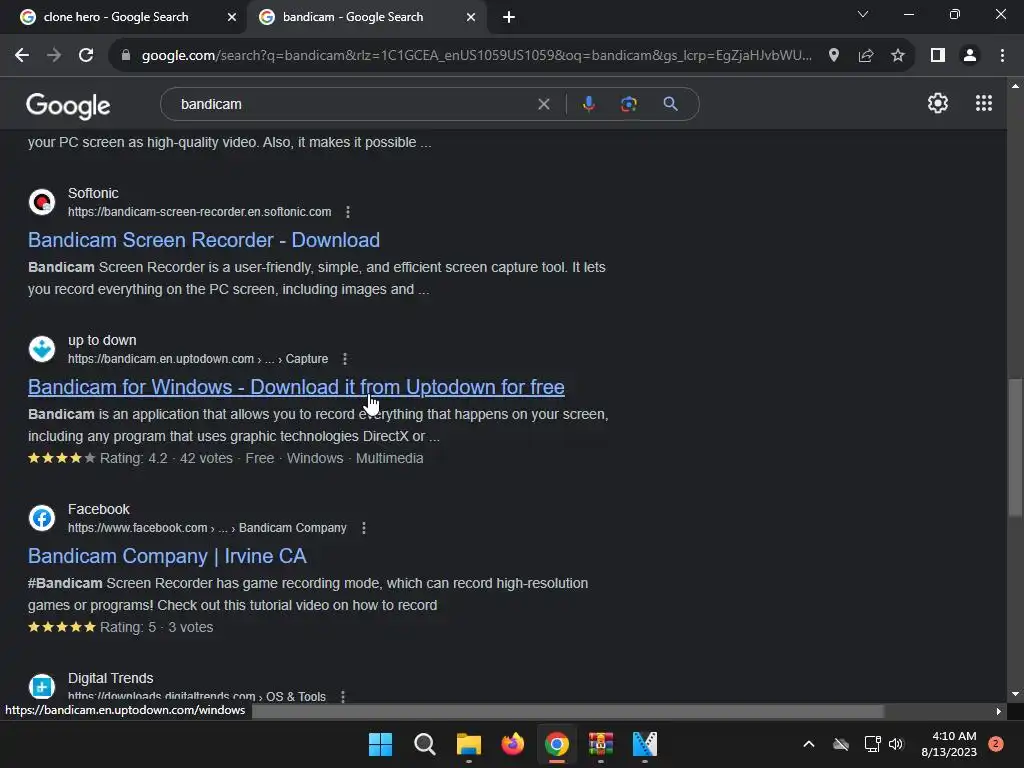Open more options for uptodown result
Screen dimensions: 1024x768
point(345,359)
